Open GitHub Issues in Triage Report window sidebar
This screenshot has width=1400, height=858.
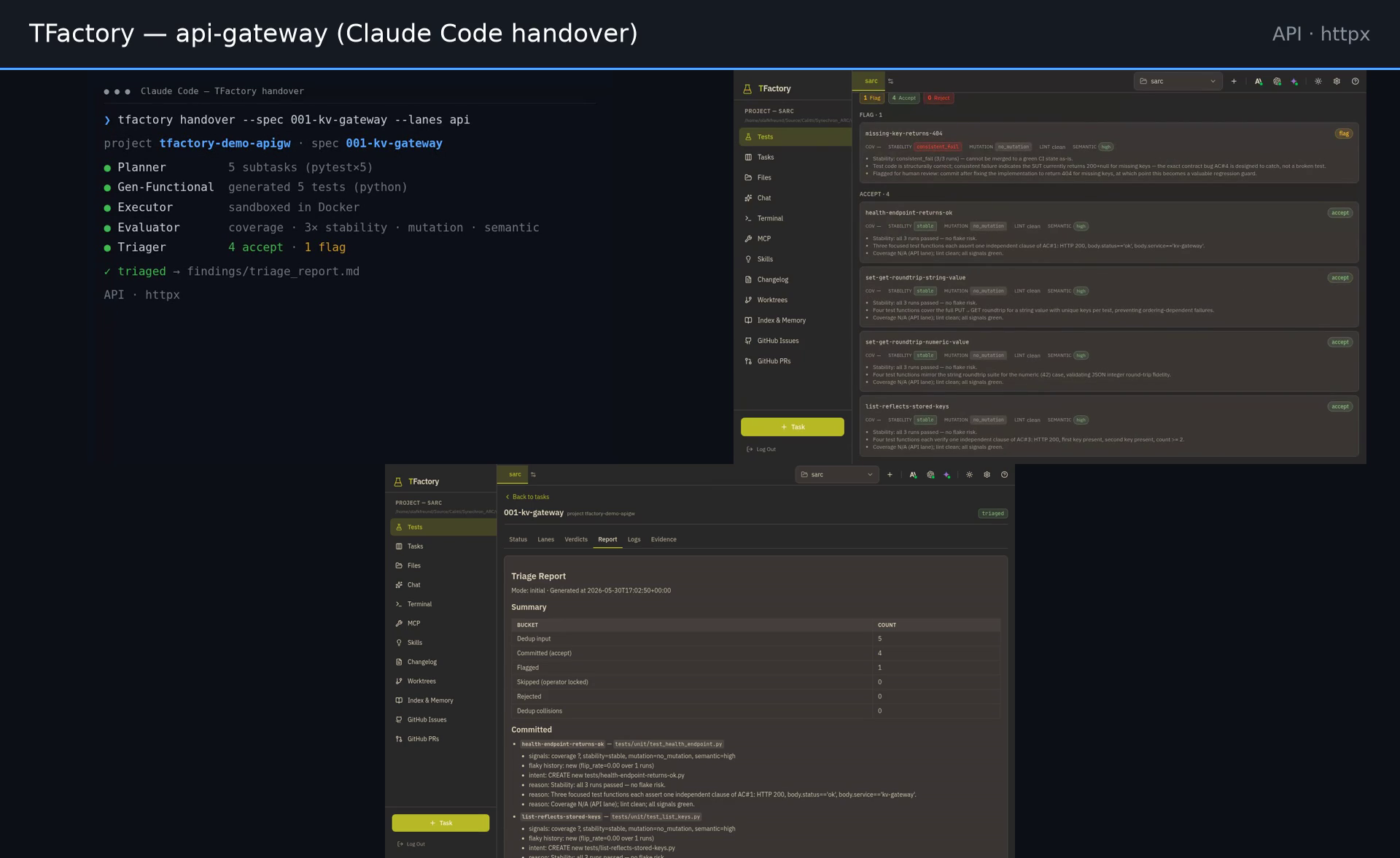coord(443,720)
